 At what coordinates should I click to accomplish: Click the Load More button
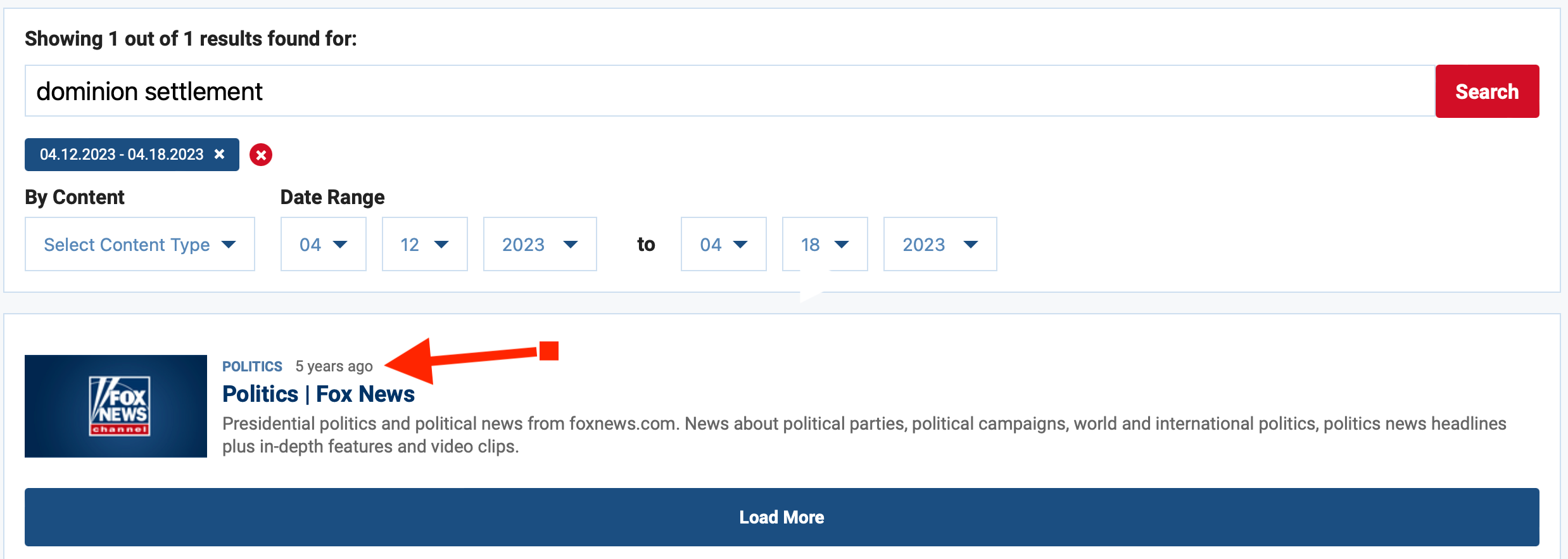[782, 517]
